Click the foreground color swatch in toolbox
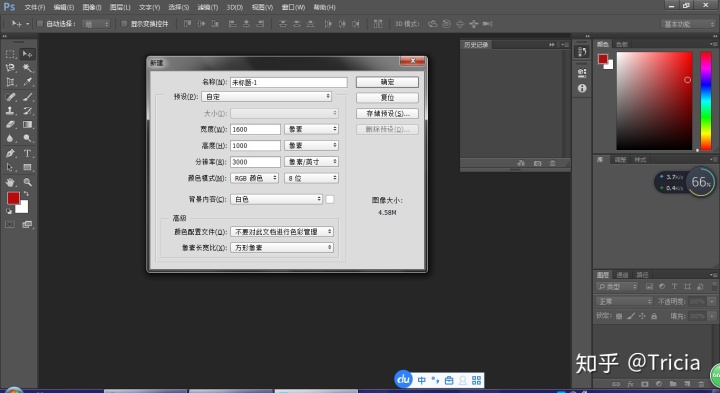Image resolution: width=720 pixels, height=393 pixels. [x=13, y=198]
